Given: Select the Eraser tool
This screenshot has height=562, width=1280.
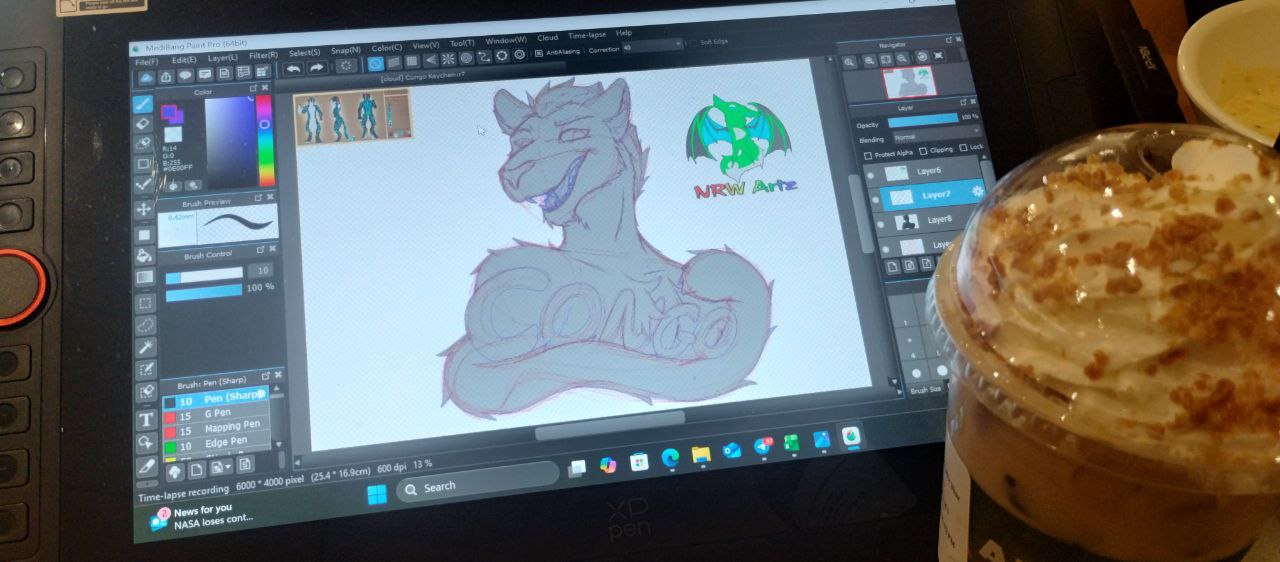Looking at the screenshot, I should 143,123.
